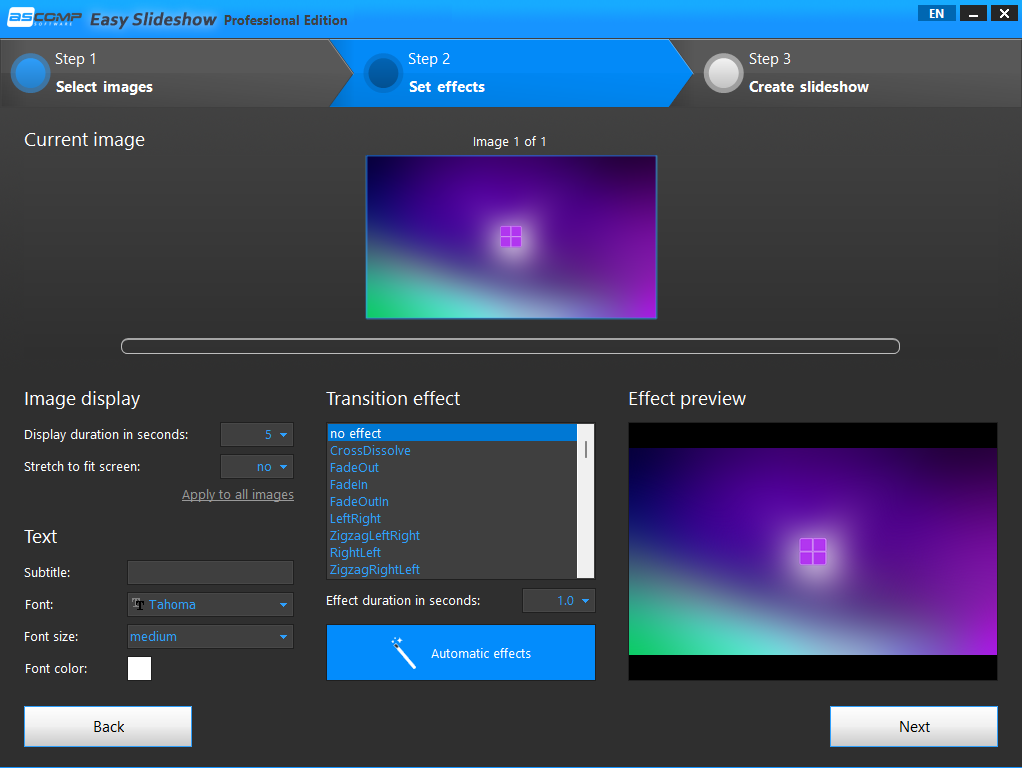Select the 'no effect' transition
Image resolution: width=1022 pixels, height=768 pixels.
pyautogui.click(x=452, y=433)
